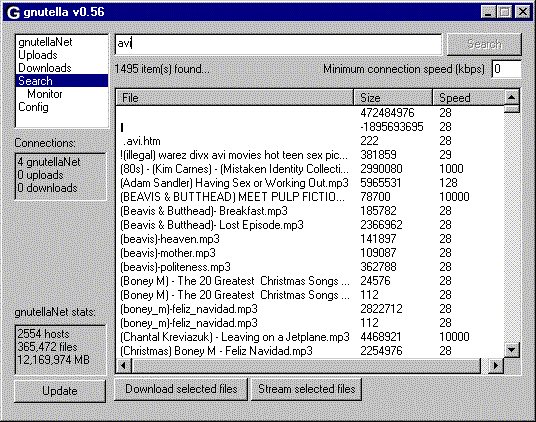Screen dimensions: 536x422
Task: Select (Beavis & Butthead)- Breakfast.mp3
Action: [x=310, y=211]
